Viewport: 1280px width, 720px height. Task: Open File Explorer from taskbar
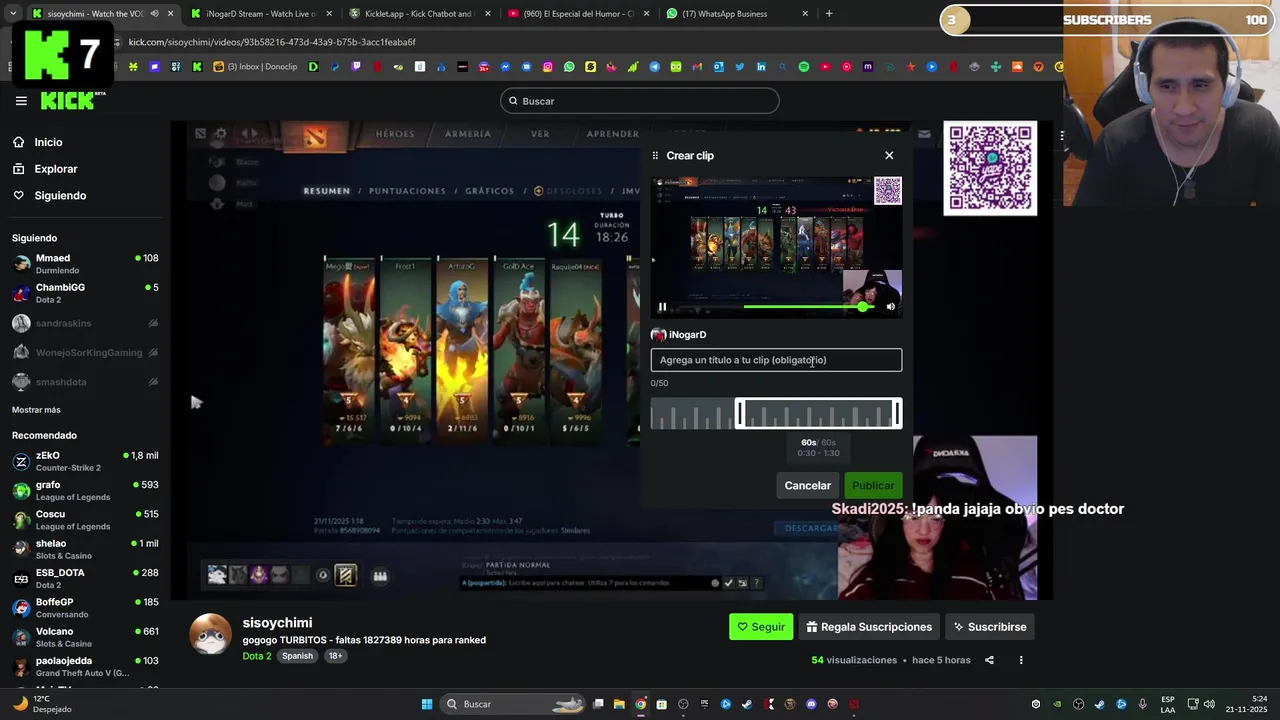[619, 704]
